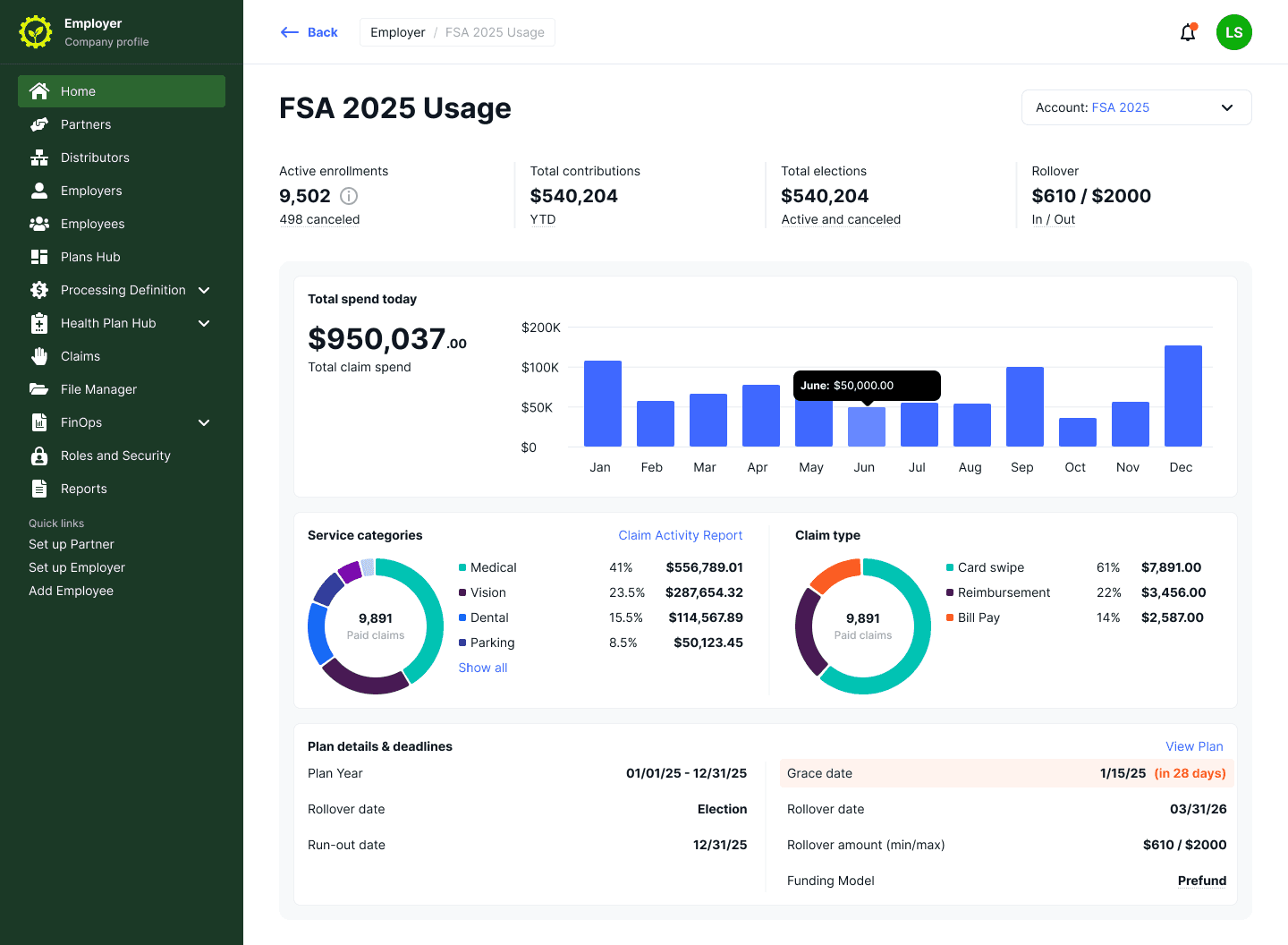Click the Reports document icon

(39, 489)
